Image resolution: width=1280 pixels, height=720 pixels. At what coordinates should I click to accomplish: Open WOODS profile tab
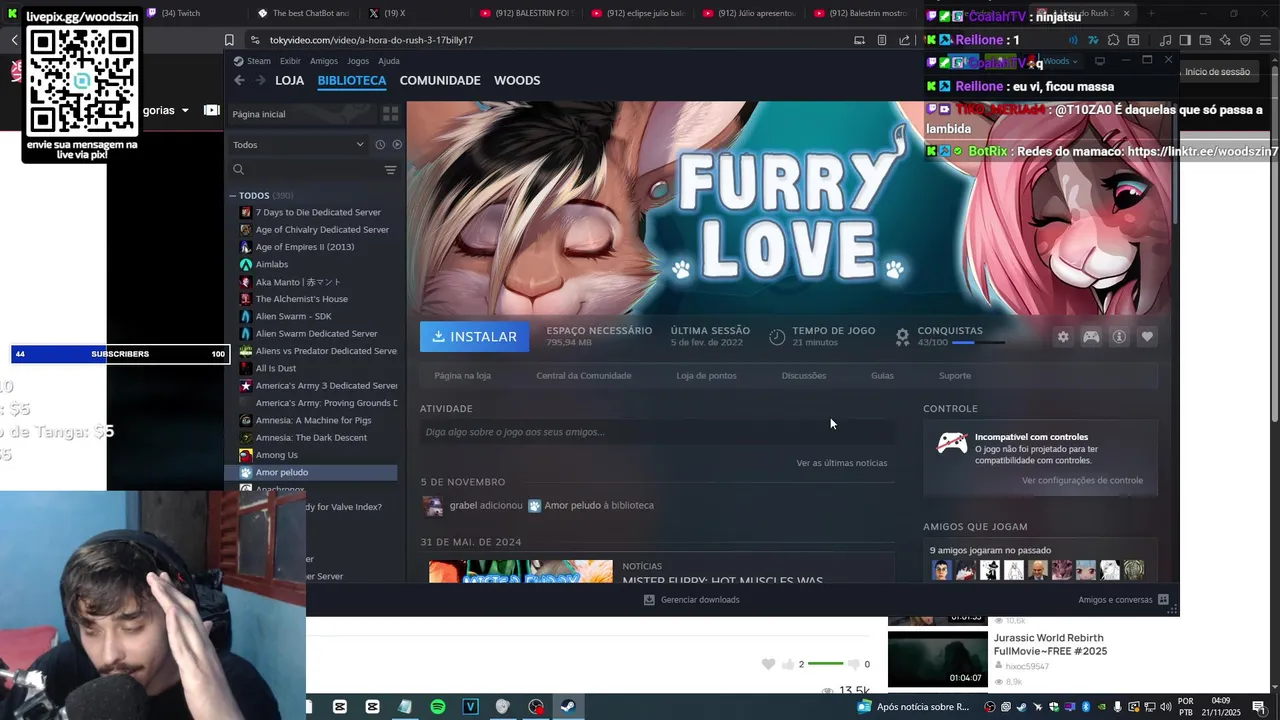tap(517, 80)
